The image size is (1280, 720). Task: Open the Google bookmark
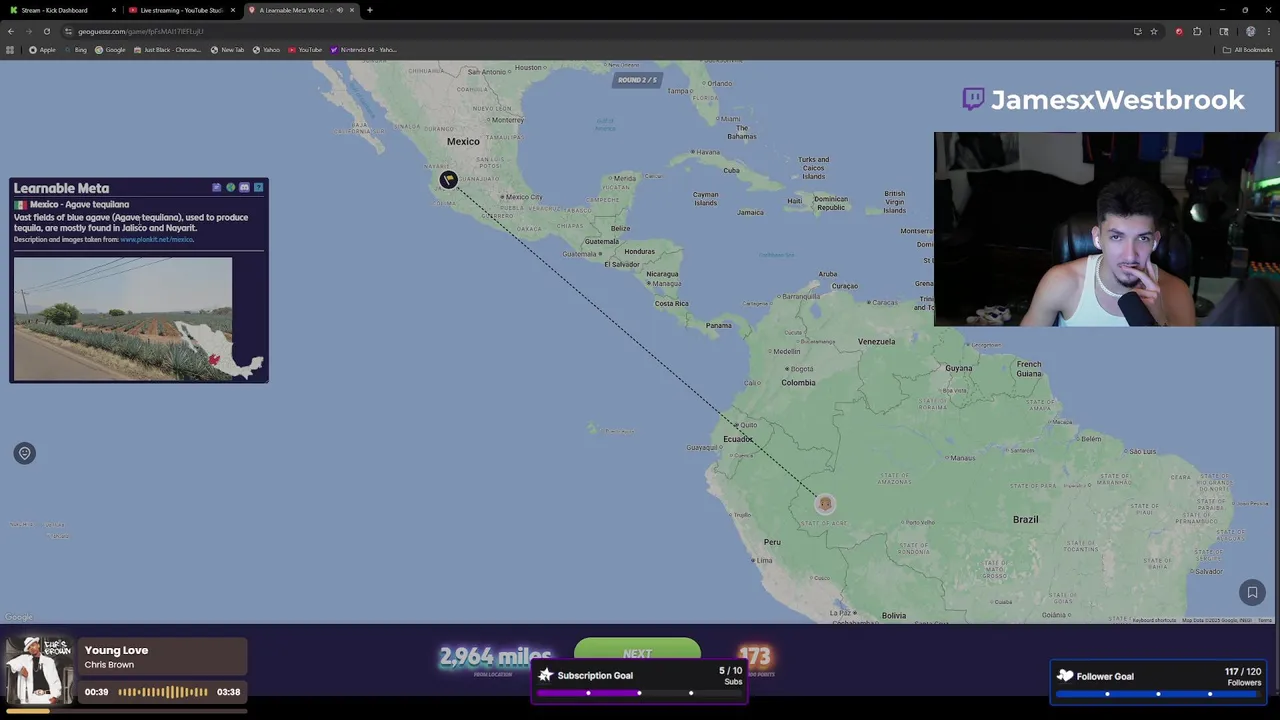pyautogui.click(x=110, y=50)
